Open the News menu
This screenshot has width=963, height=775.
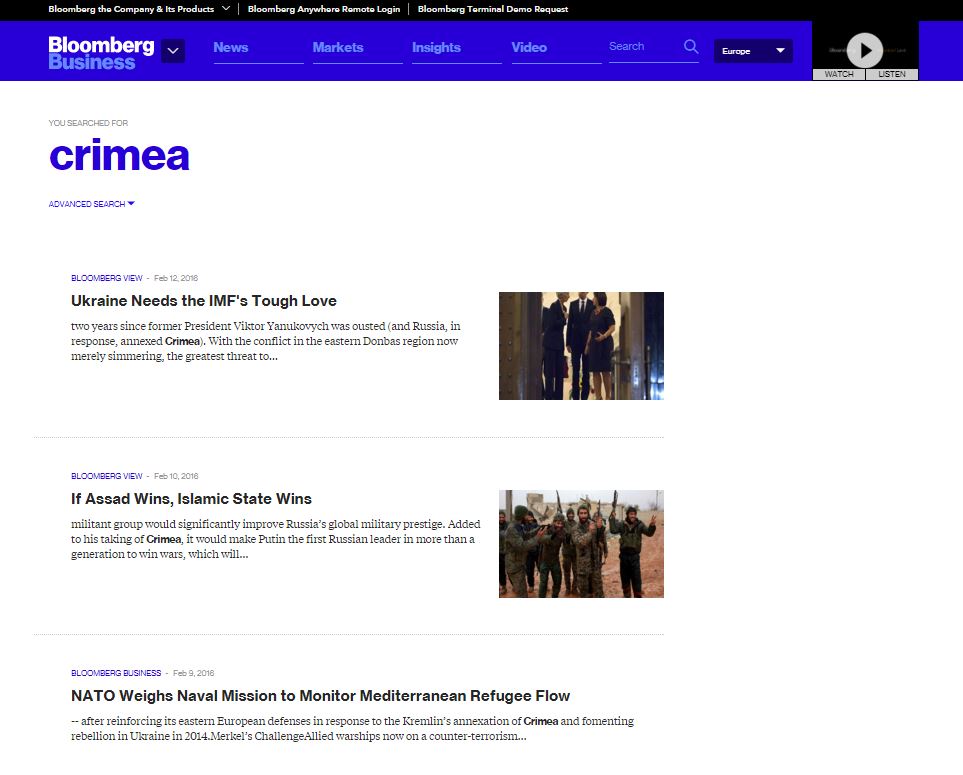pyautogui.click(x=231, y=48)
